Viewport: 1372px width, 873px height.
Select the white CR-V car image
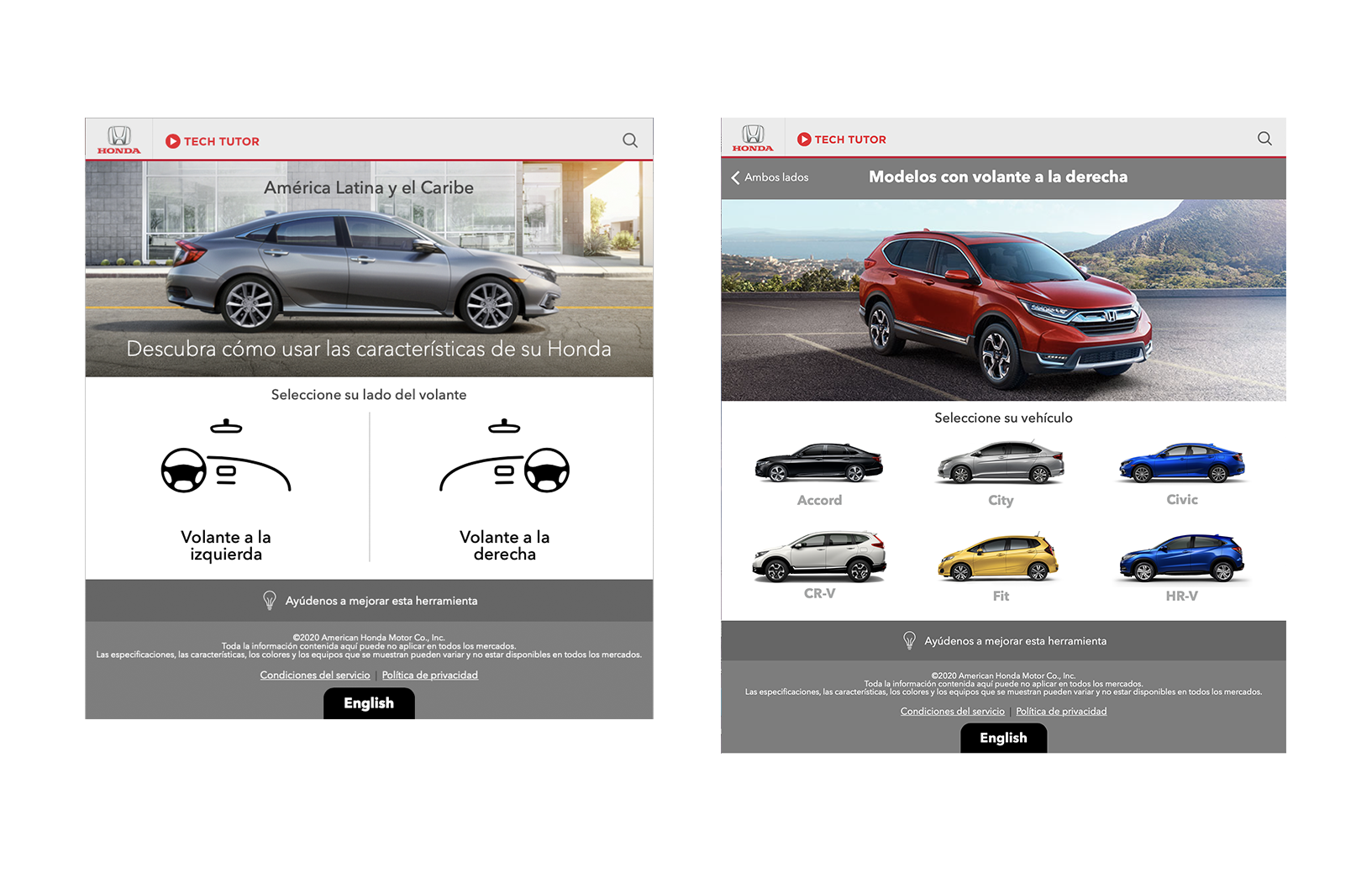819,556
